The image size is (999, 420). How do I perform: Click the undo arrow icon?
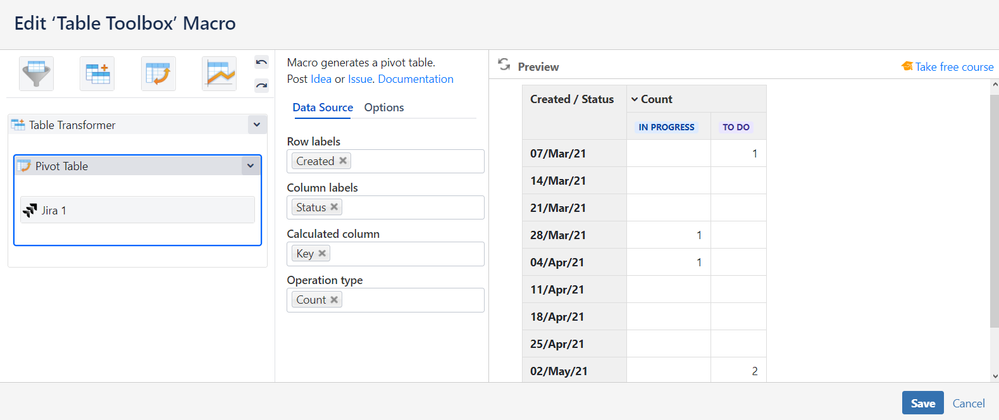(261, 63)
